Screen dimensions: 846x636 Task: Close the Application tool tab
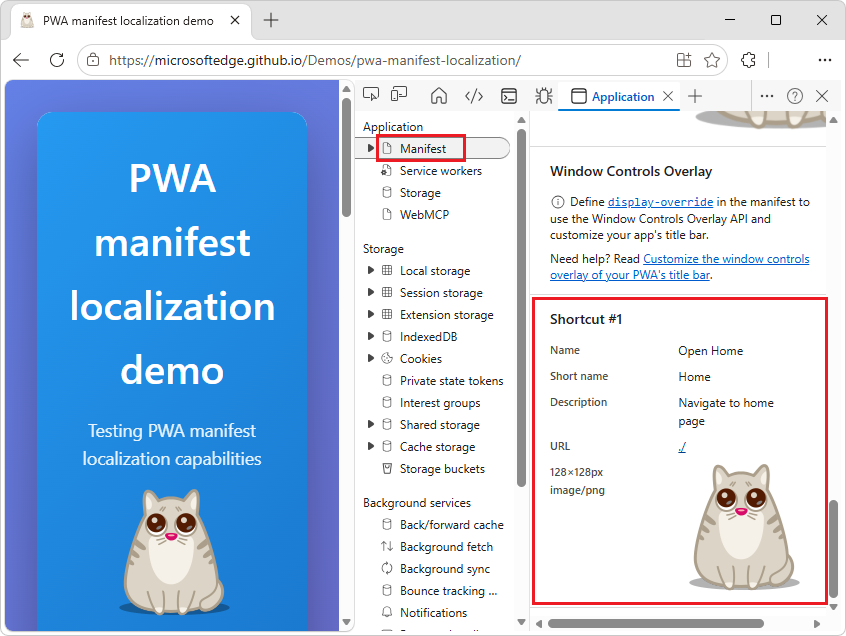tap(668, 96)
